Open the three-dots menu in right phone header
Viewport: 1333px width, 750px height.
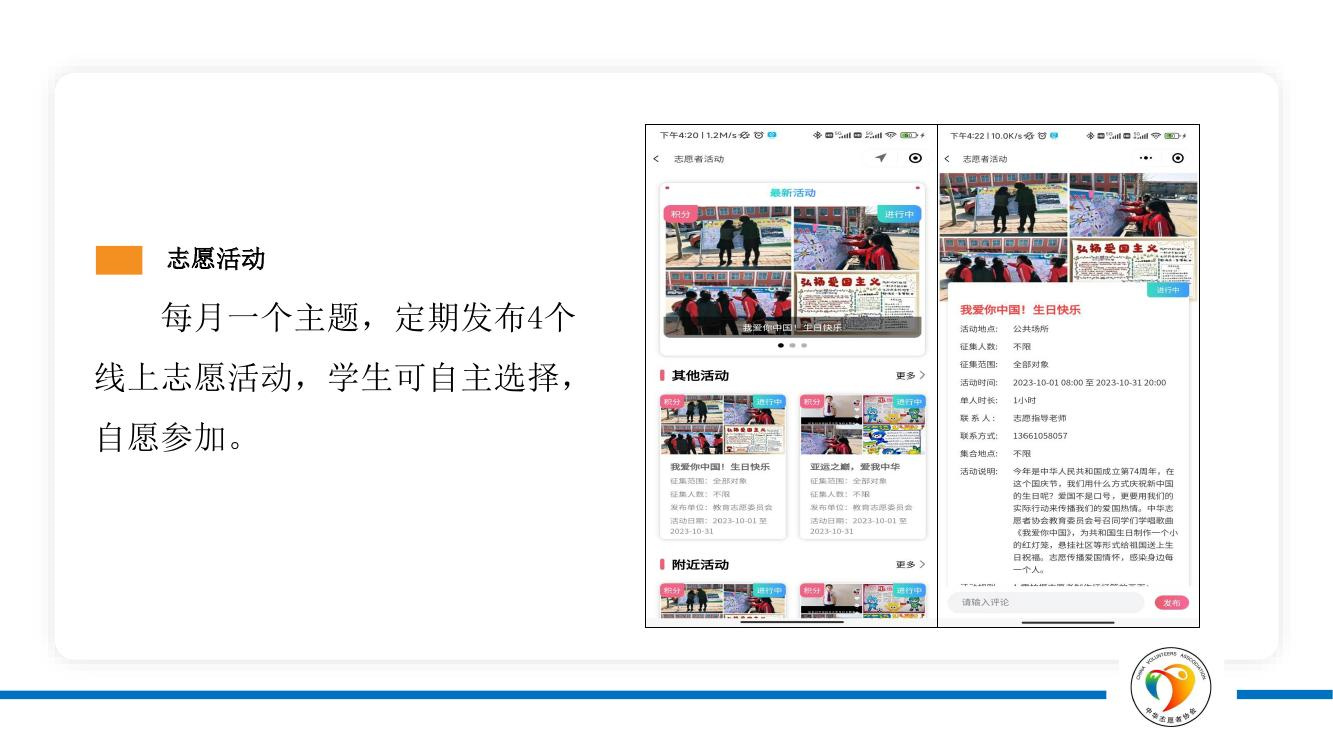1146,158
